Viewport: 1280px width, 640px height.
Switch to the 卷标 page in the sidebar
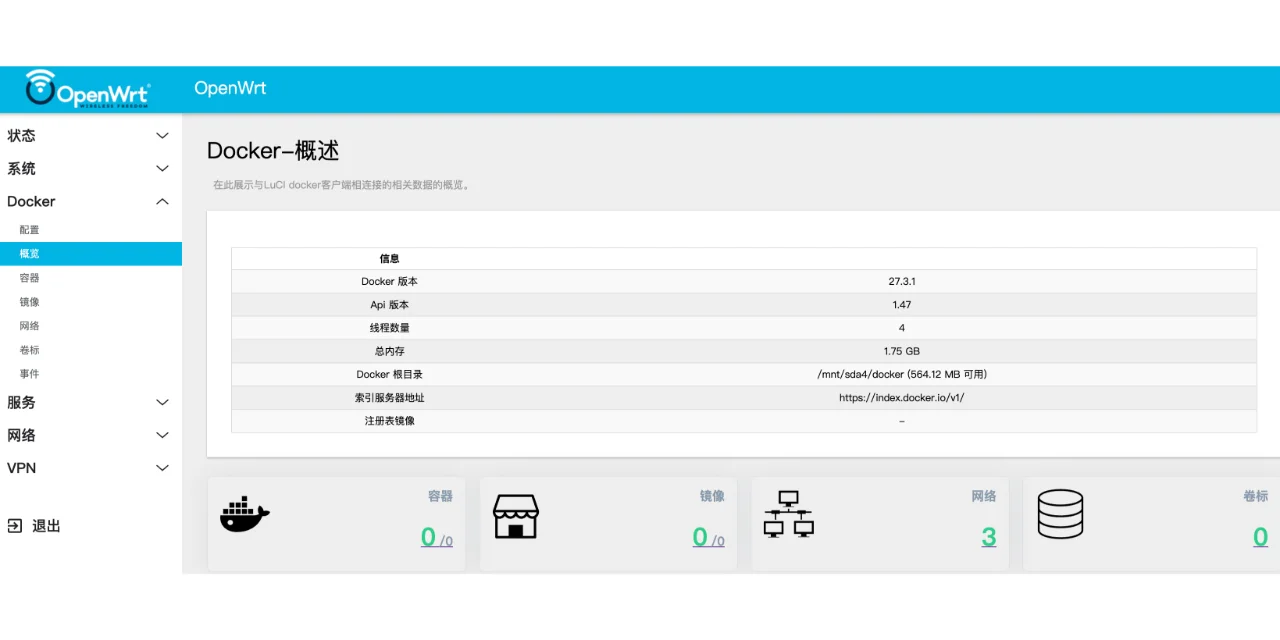[29, 349]
